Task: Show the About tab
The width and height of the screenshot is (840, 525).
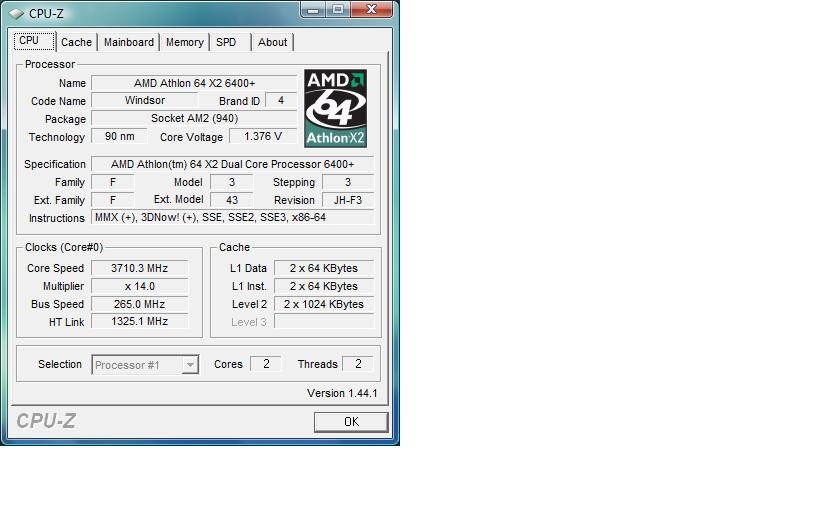Action: (272, 42)
